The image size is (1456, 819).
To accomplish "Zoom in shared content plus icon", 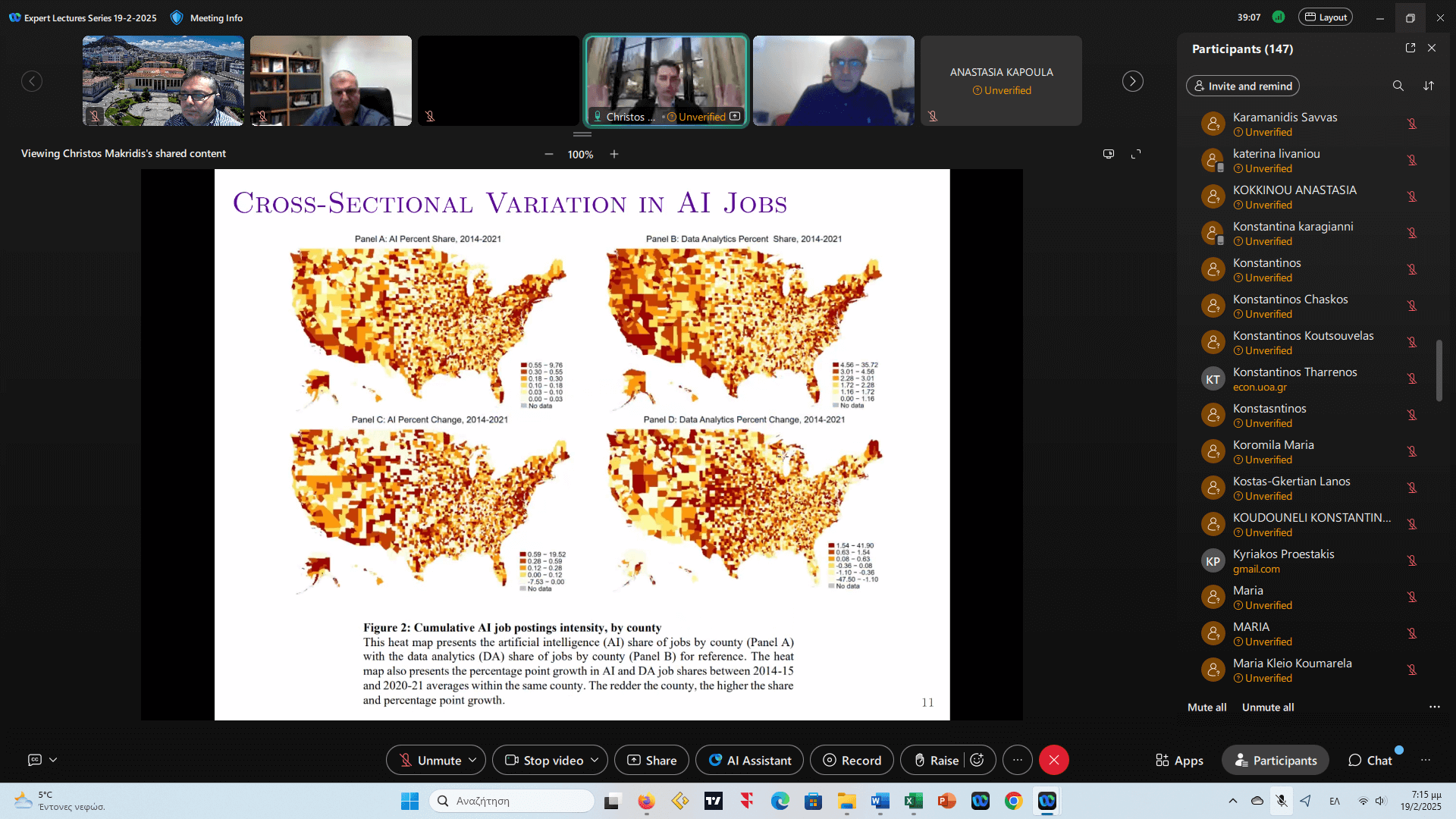I will pyautogui.click(x=614, y=154).
